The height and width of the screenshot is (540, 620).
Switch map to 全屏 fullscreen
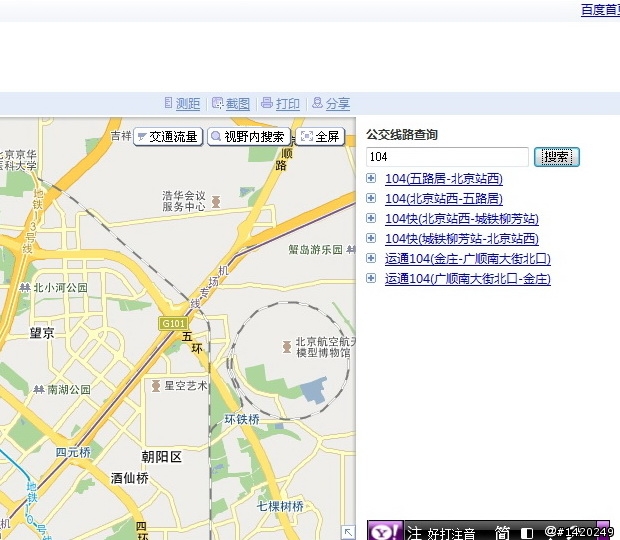[x=320, y=137]
